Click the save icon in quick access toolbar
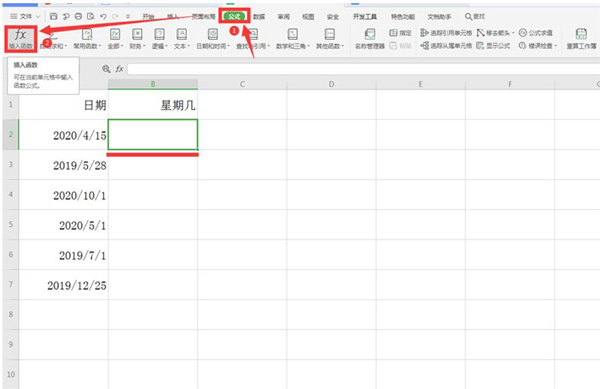The height and width of the screenshot is (389, 600). coord(54,16)
